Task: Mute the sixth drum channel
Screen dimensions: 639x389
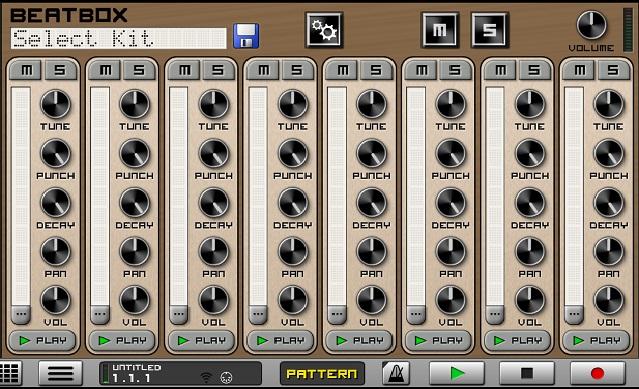Action: coord(421,70)
